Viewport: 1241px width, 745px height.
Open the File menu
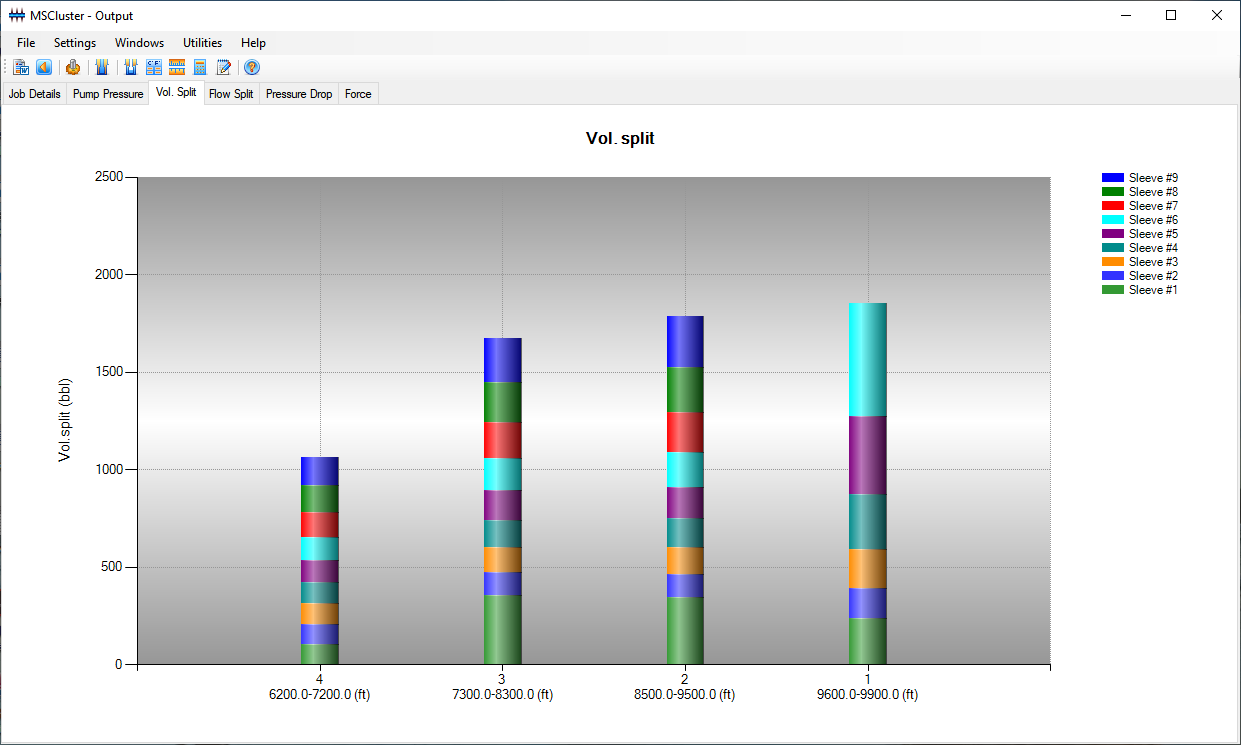[26, 43]
